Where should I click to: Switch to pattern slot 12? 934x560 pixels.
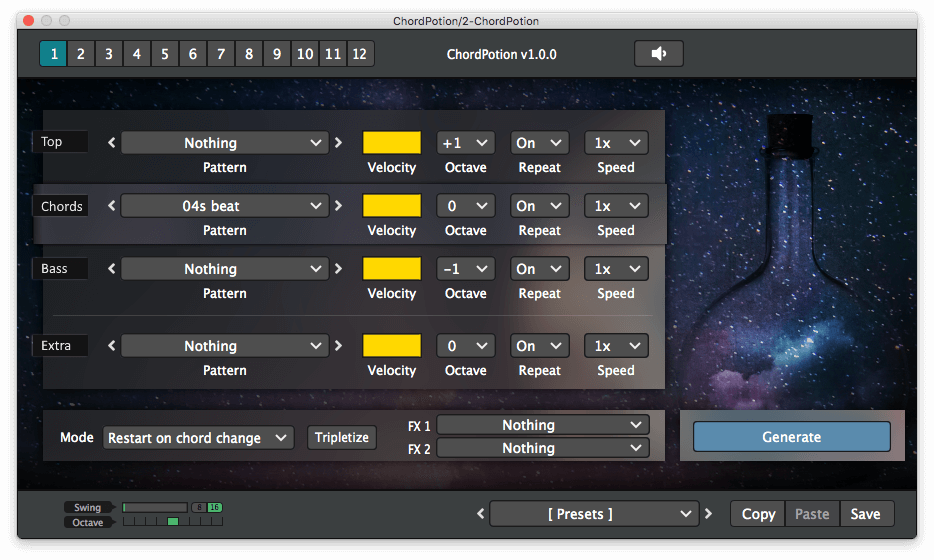click(x=360, y=54)
